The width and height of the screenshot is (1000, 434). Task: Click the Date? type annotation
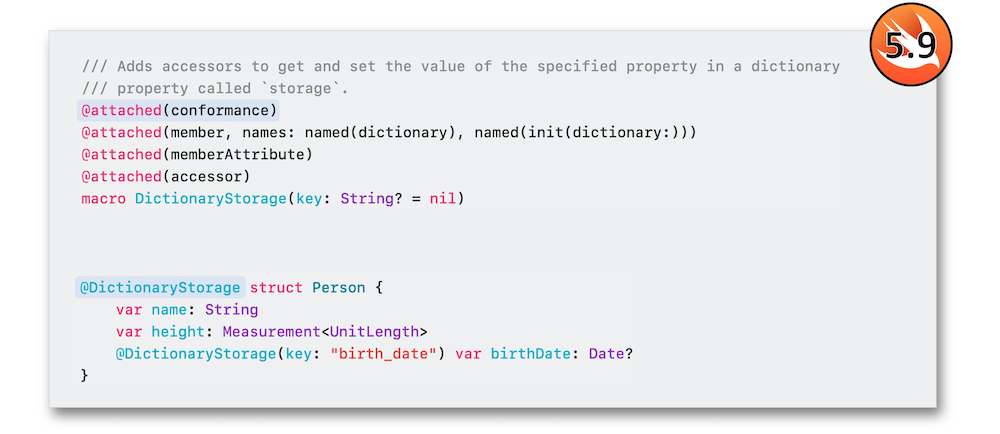click(610, 354)
